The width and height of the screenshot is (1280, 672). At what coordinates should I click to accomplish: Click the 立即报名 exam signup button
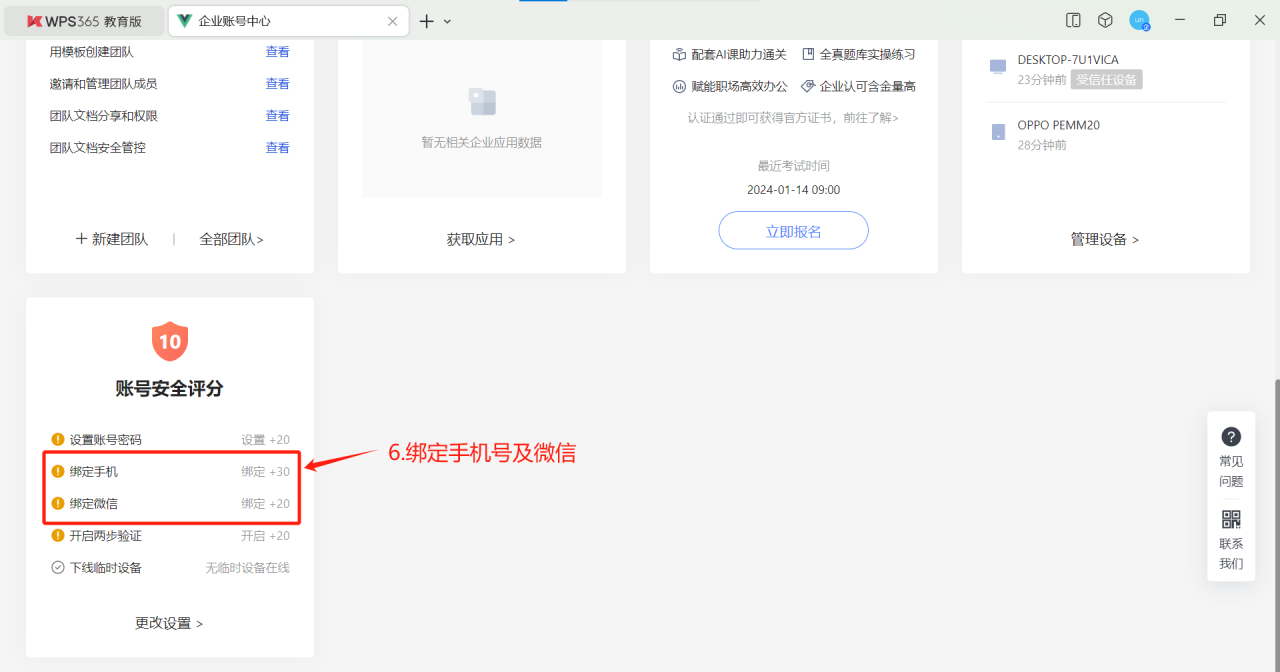793,230
